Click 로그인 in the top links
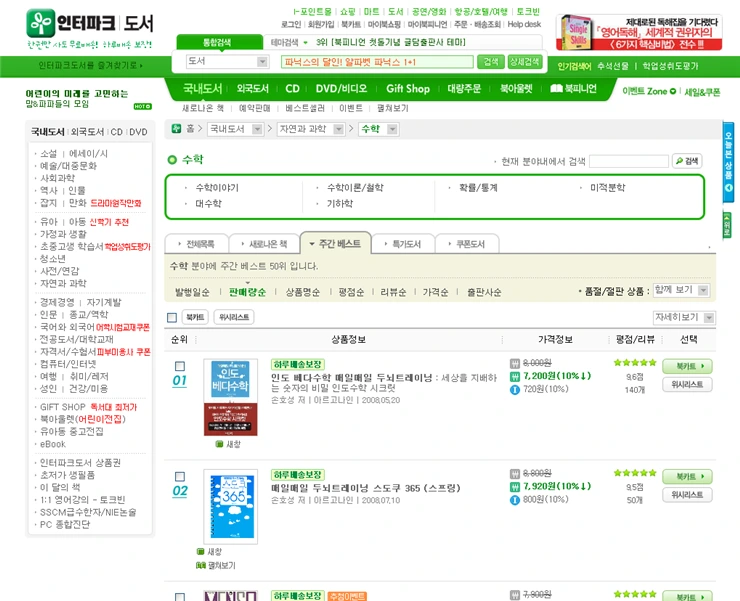Image resolution: width=740 pixels, height=601 pixels. [x=291, y=25]
